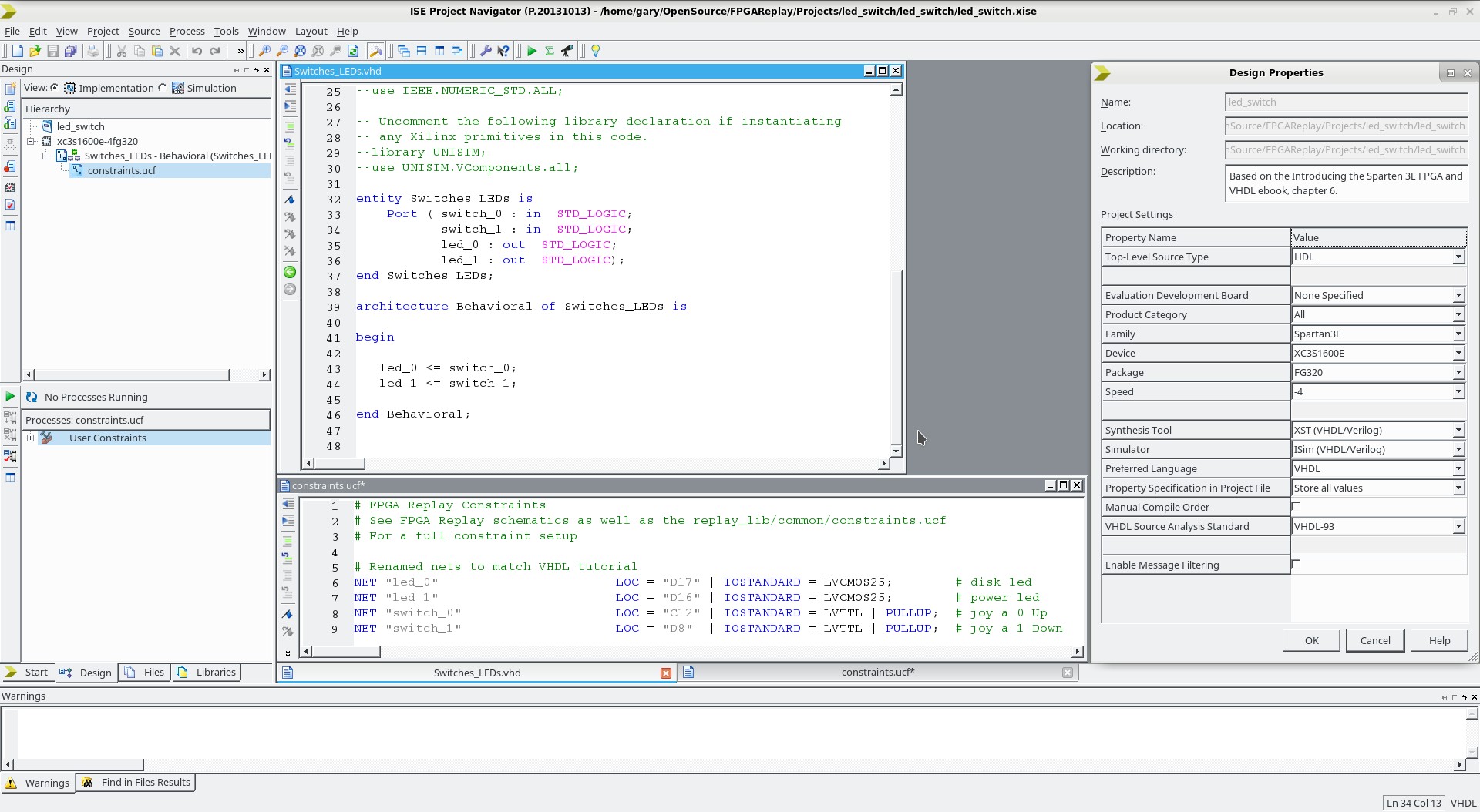Image resolution: width=1480 pixels, height=812 pixels.
Task: Open the File menu
Action: point(12,31)
